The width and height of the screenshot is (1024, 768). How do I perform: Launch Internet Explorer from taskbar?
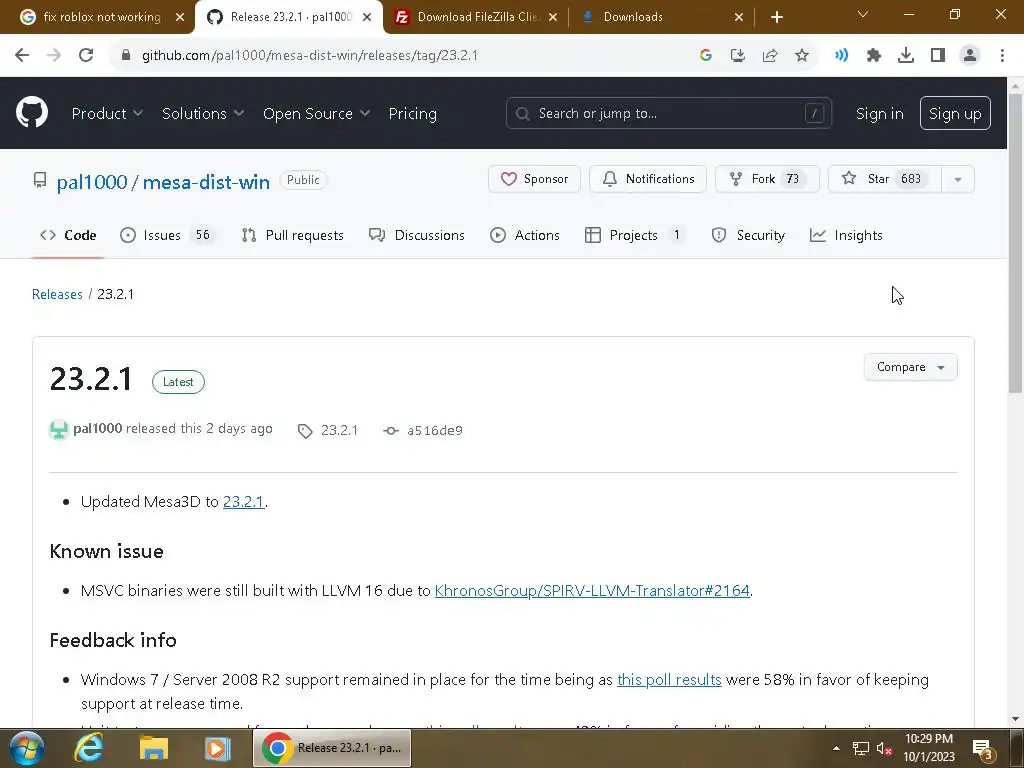coord(89,748)
